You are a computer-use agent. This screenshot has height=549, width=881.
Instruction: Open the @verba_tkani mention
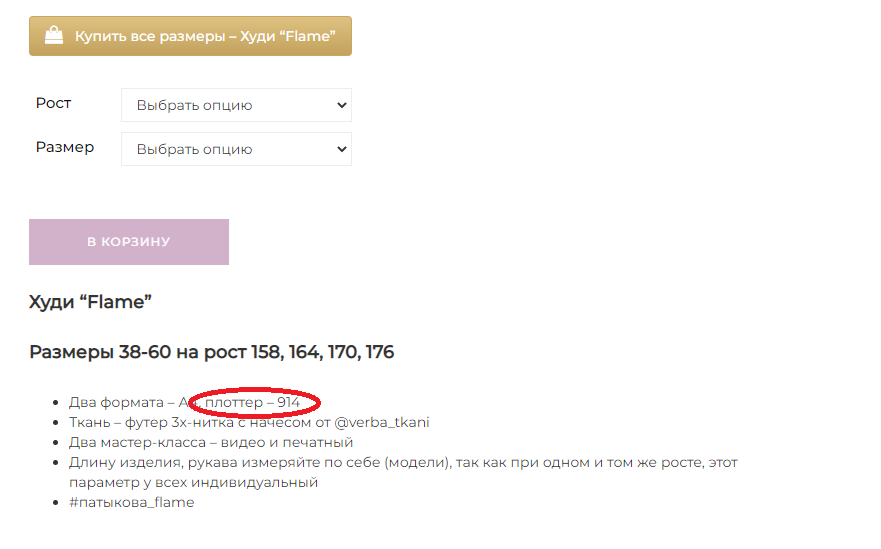point(382,422)
